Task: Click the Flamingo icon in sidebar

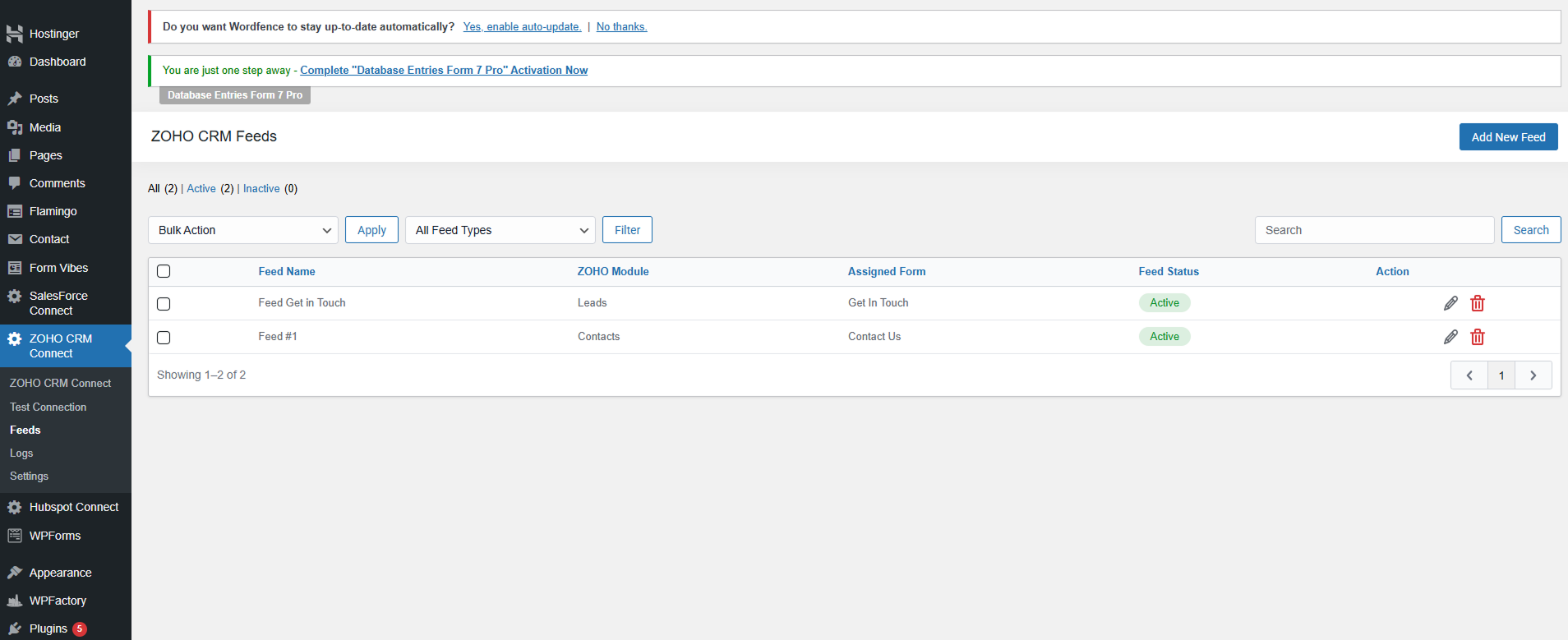Action: [15, 211]
